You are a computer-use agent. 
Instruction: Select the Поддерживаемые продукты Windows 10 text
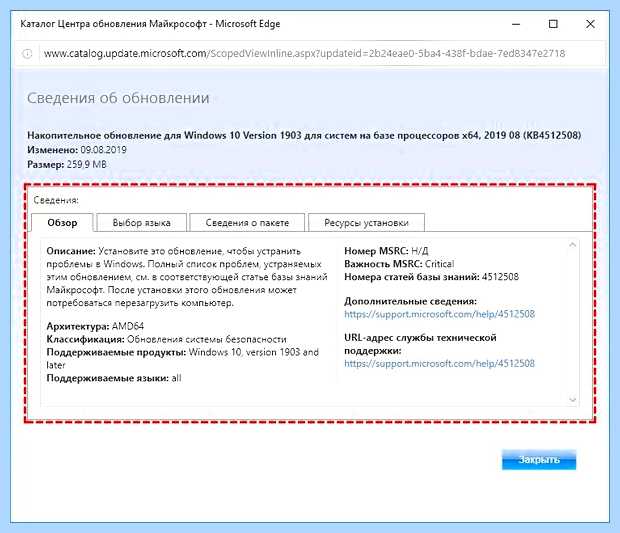click(182, 358)
